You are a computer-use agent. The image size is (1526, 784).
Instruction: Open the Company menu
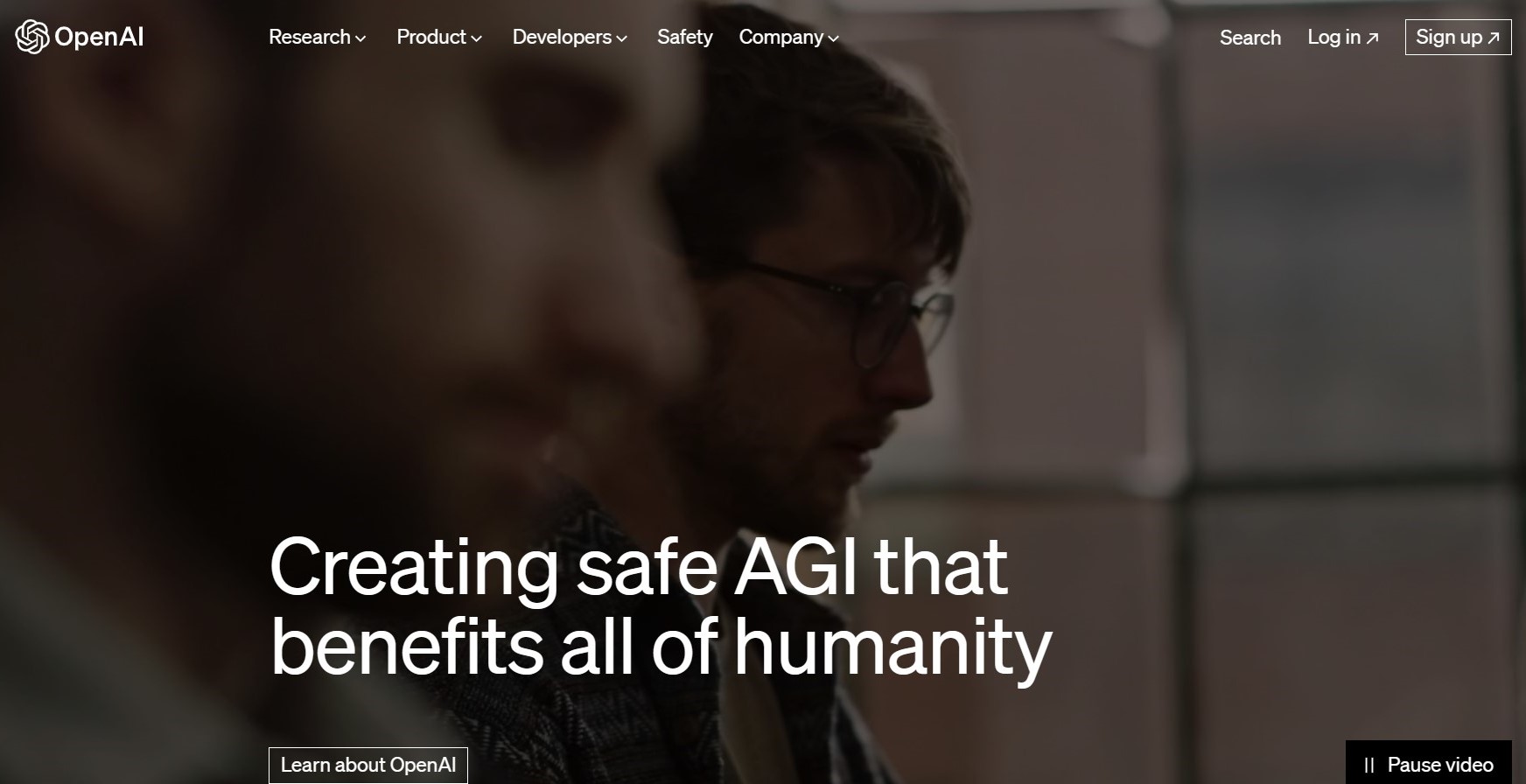pyautogui.click(x=789, y=37)
